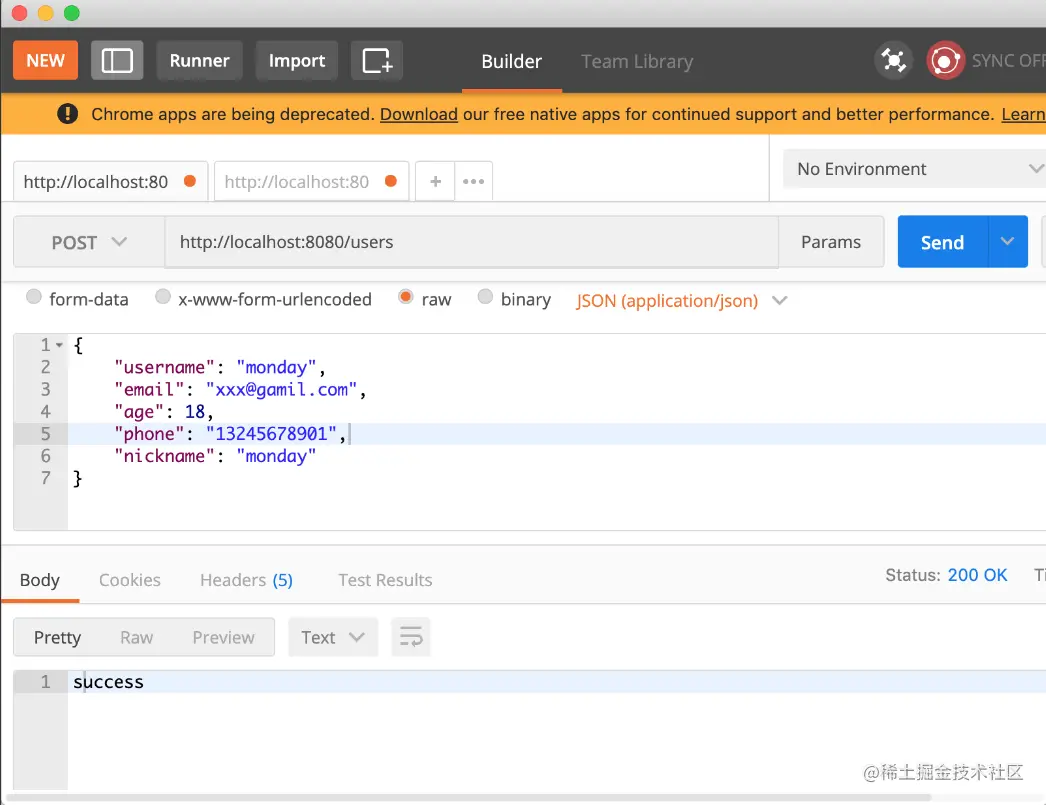Select the form-data radio button
The image size is (1046, 805).
33,297
